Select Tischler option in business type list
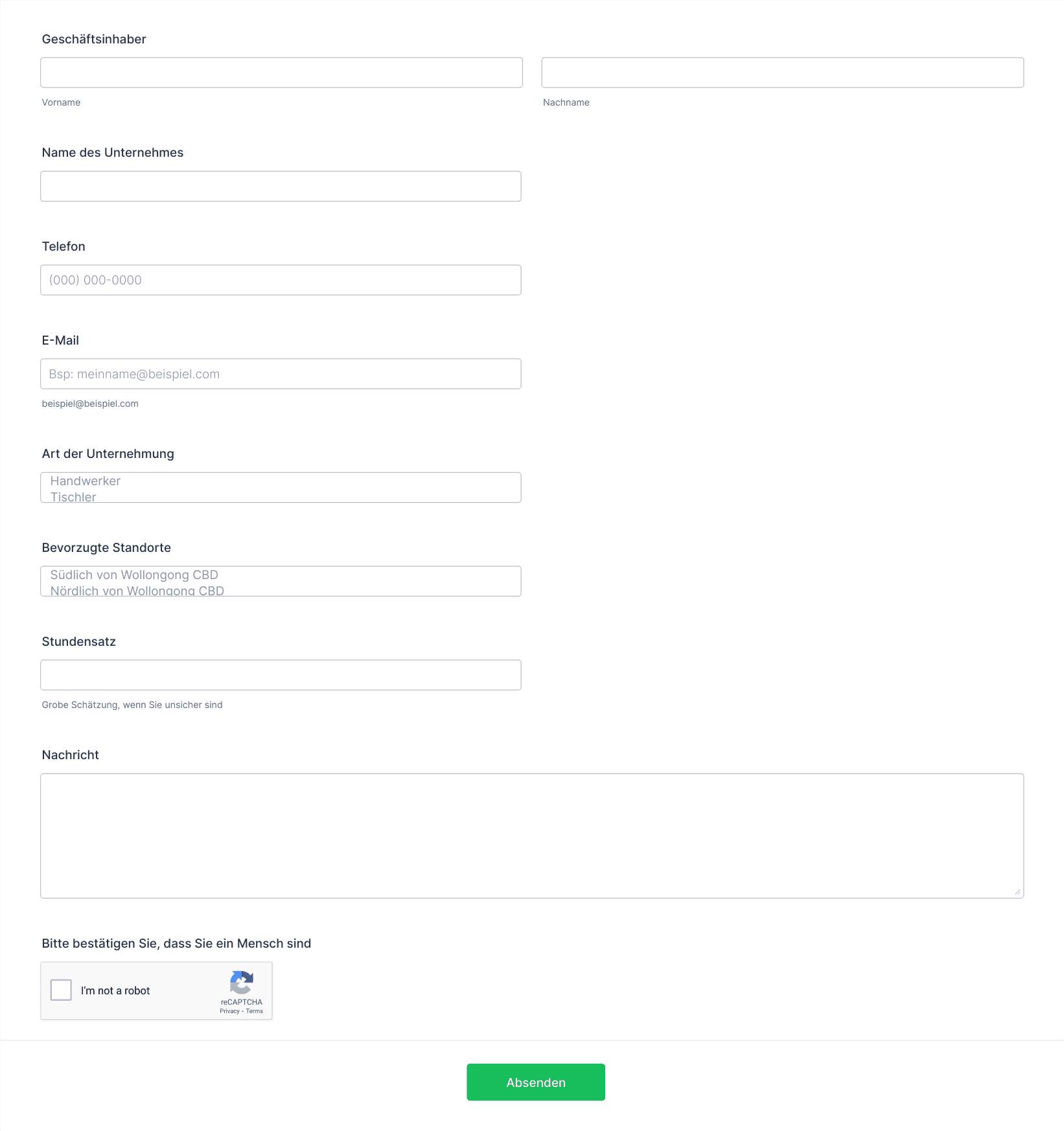This screenshot has width=1064, height=1131. click(73, 497)
